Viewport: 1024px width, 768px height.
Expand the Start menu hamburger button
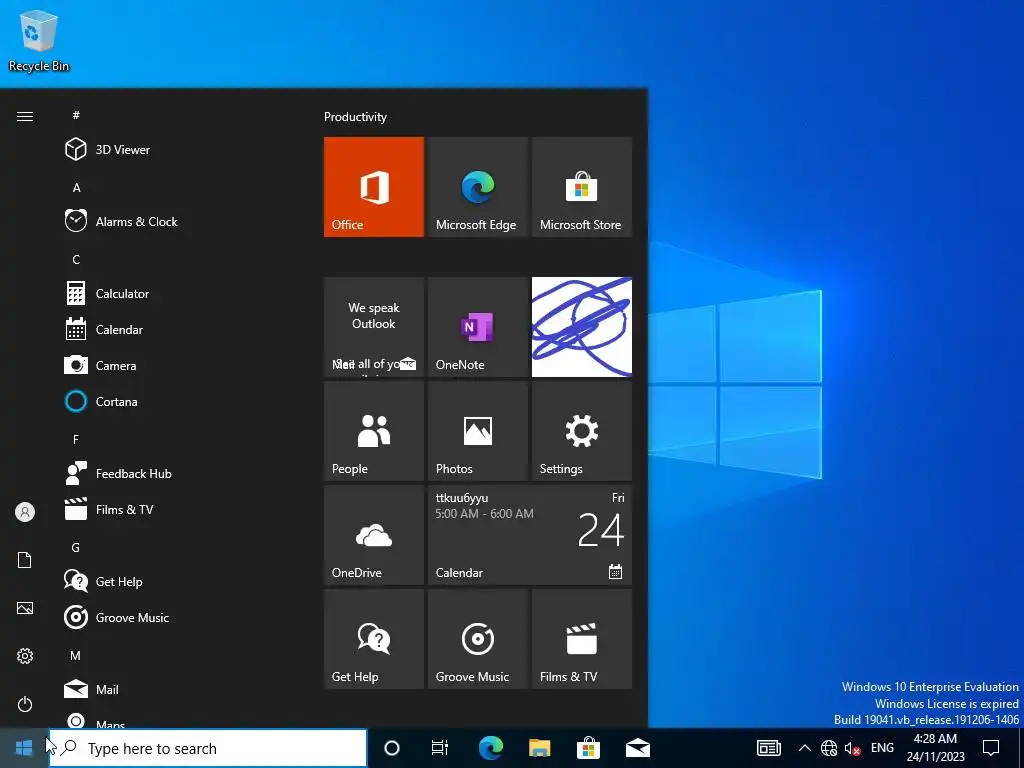tap(25, 116)
